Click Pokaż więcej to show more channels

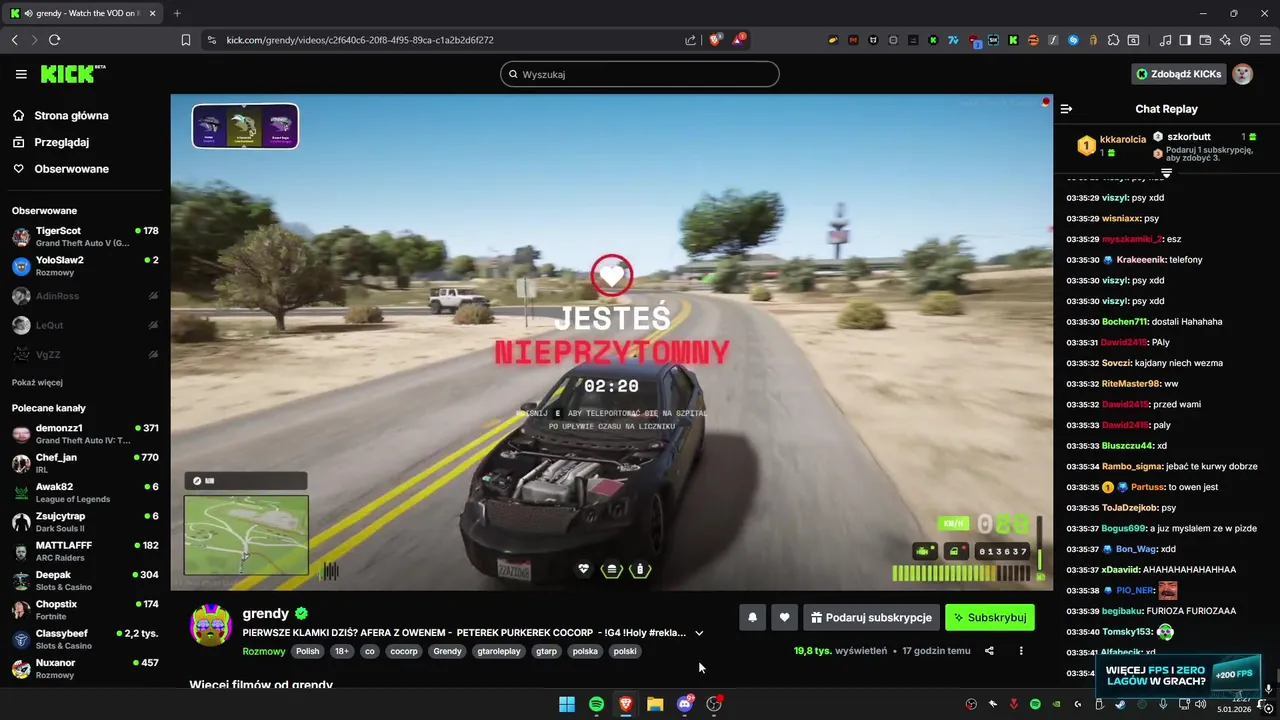click(x=37, y=382)
